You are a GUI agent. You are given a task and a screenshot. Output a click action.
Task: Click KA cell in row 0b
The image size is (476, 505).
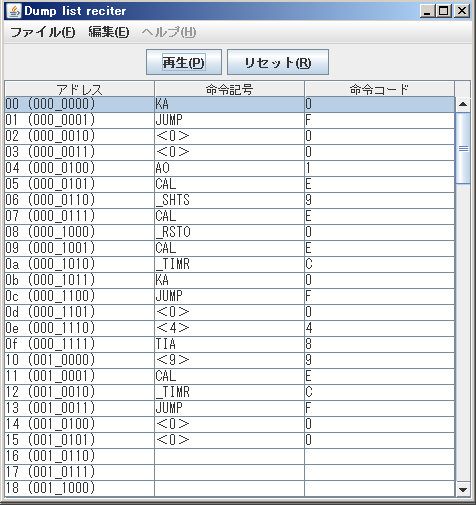pos(229,280)
